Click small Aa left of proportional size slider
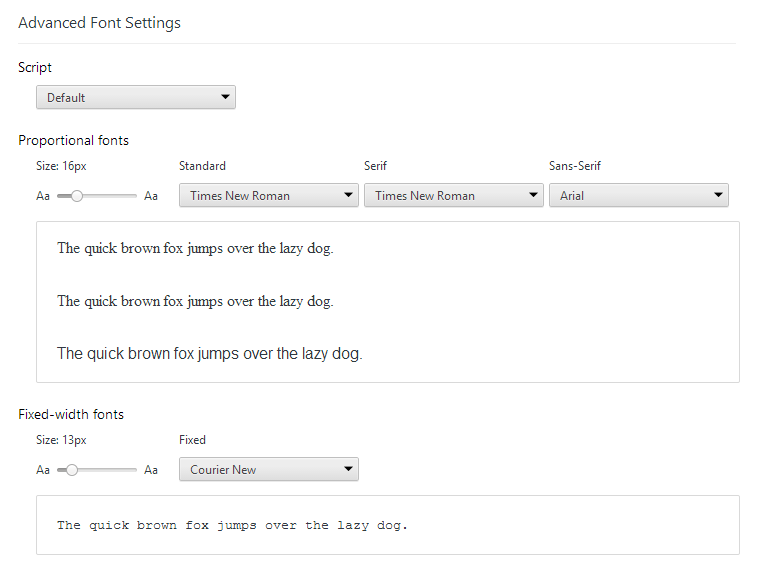The width and height of the screenshot is (773, 580). coord(43,196)
